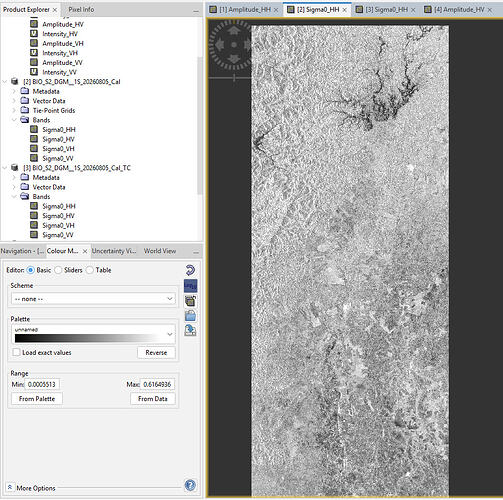Image resolution: width=503 pixels, height=500 pixels.
Task: Click the product [3] Cal_TC database icon
Action: pyautogui.click(x=14, y=167)
